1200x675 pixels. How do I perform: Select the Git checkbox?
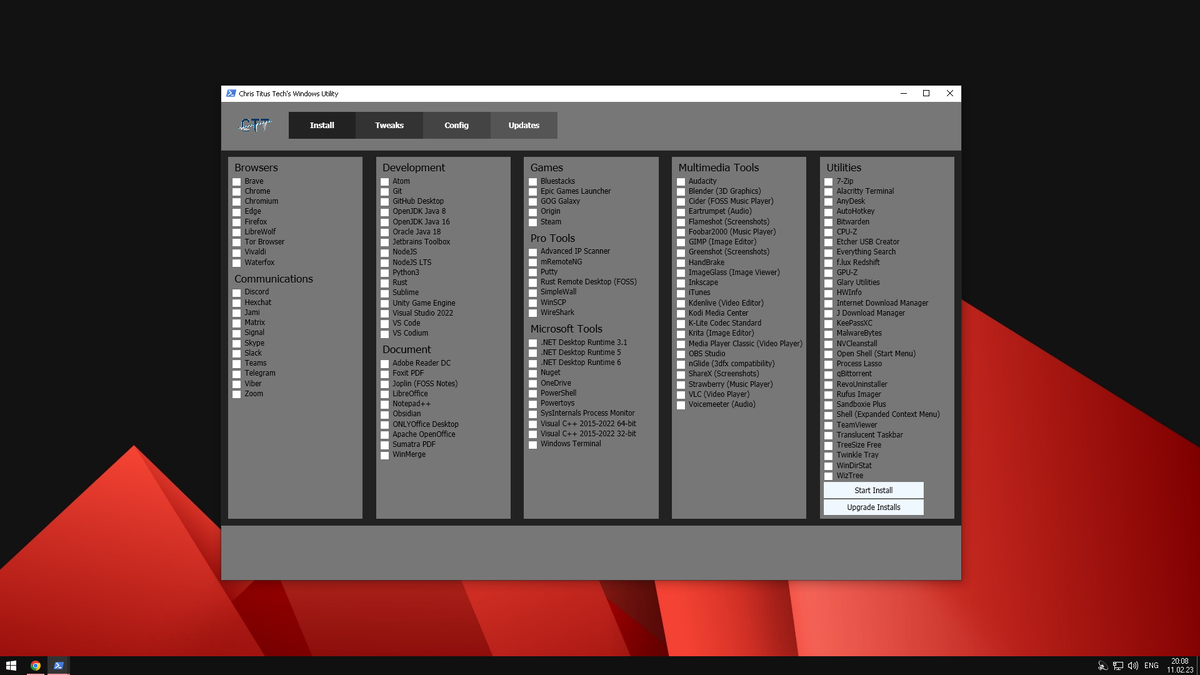pos(385,191)
